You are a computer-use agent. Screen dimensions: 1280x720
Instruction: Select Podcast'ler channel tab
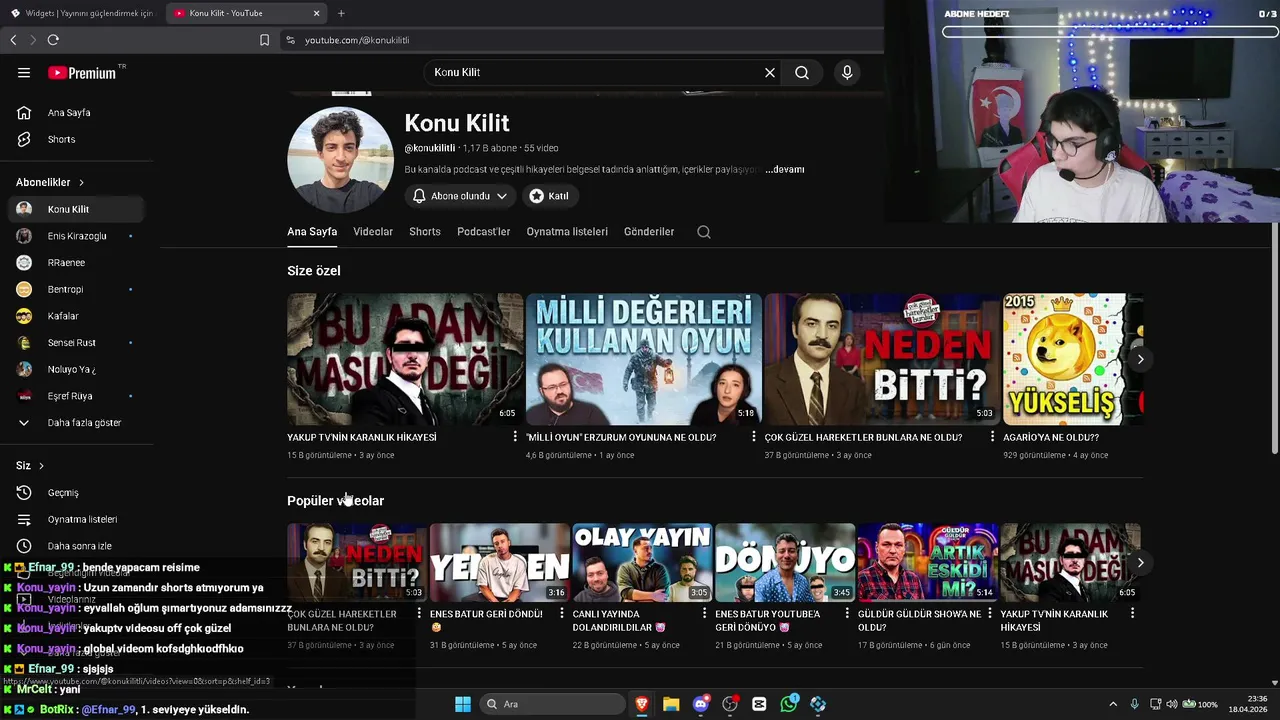(x=484, y=231)
